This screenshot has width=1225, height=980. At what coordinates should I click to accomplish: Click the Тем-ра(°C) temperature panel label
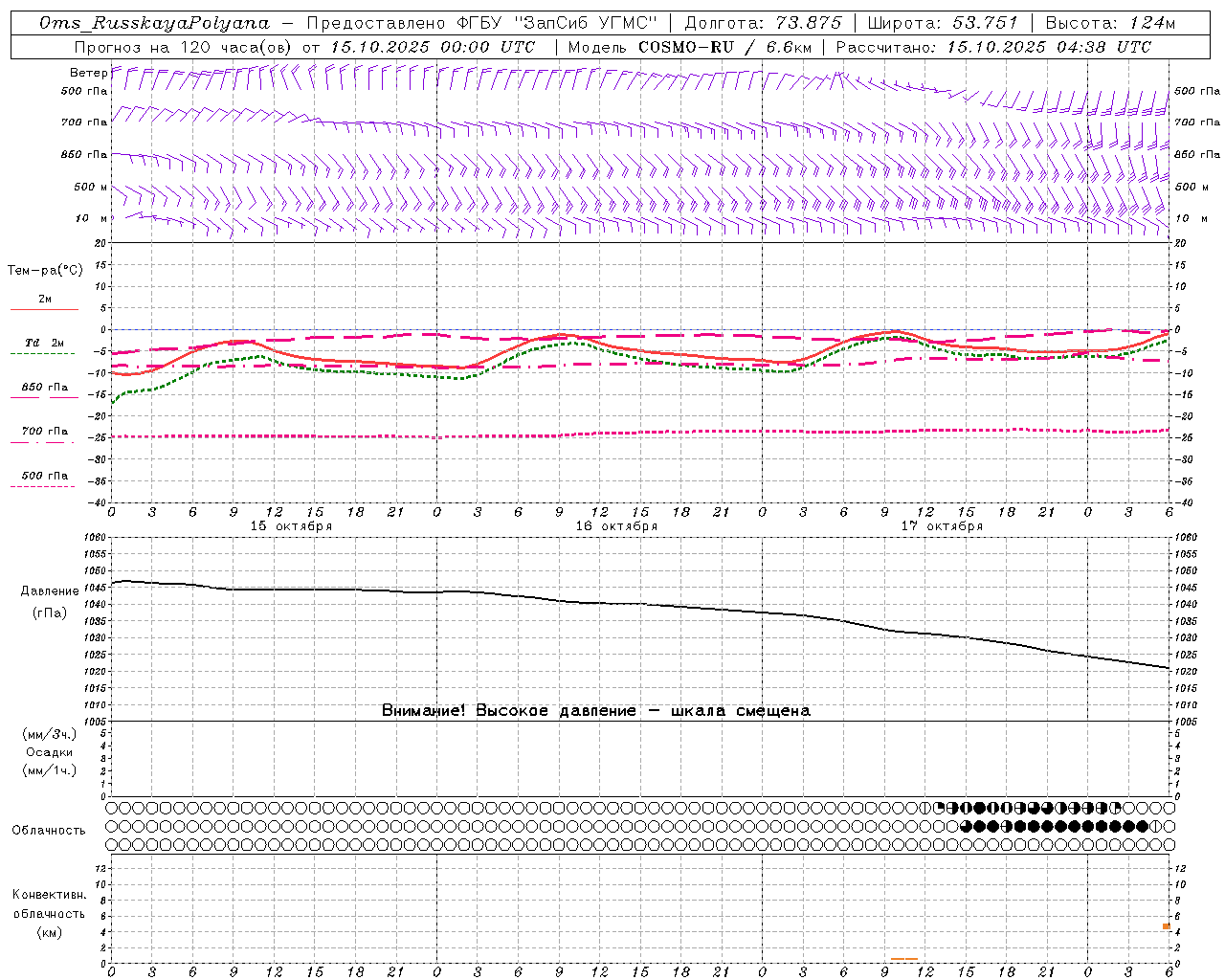click(x=45, y=271)
